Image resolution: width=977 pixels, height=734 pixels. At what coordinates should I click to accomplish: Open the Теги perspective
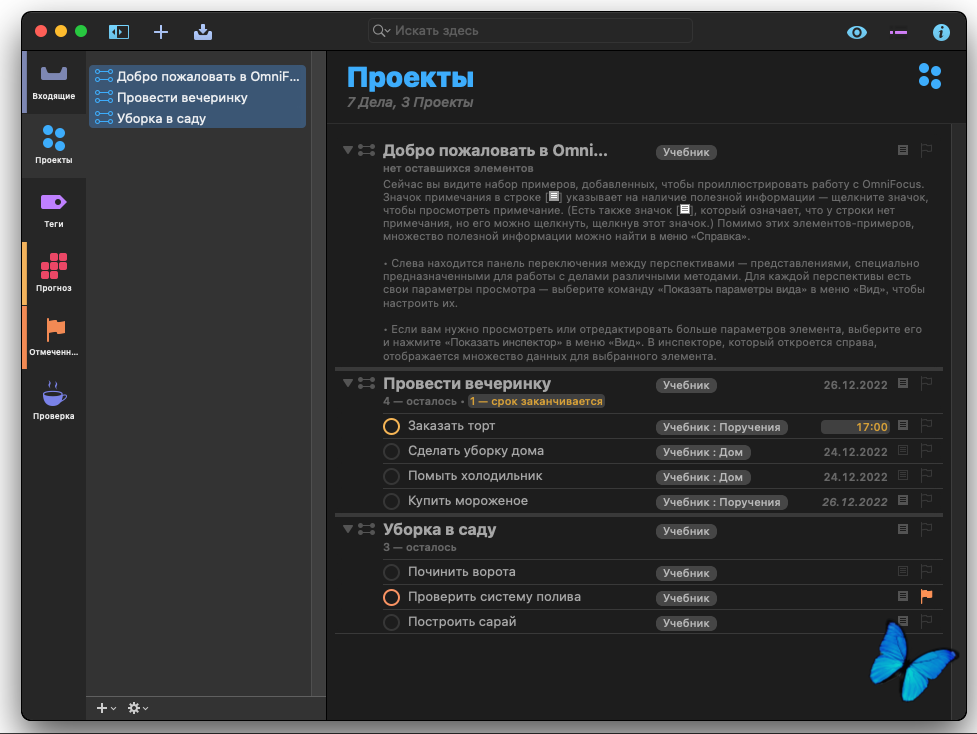tap(54, 210)
